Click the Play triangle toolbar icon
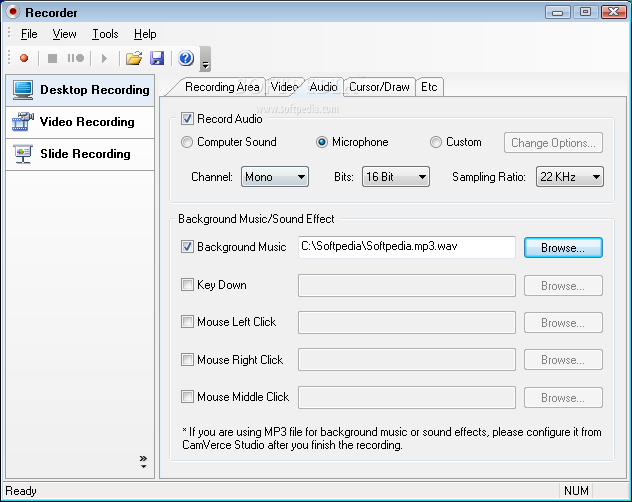This screenshot has width=632, height=502. (104, 58)
